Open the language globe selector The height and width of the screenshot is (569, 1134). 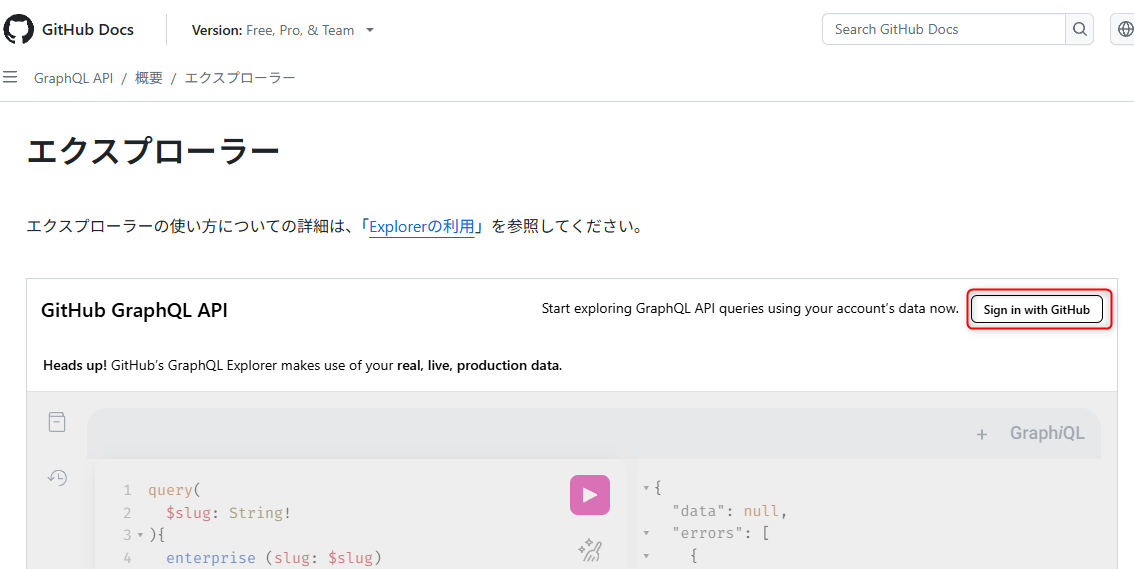[x=1125, y=30]
